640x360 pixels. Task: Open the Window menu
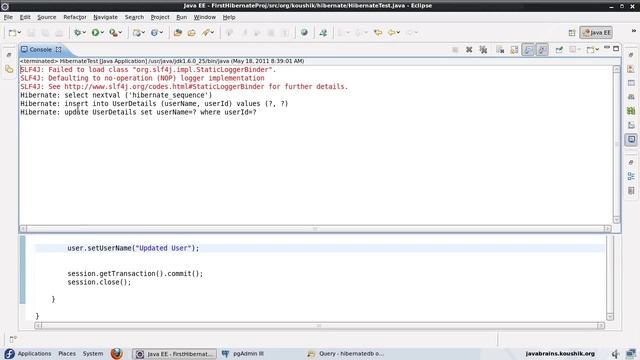tap(204, 17)
